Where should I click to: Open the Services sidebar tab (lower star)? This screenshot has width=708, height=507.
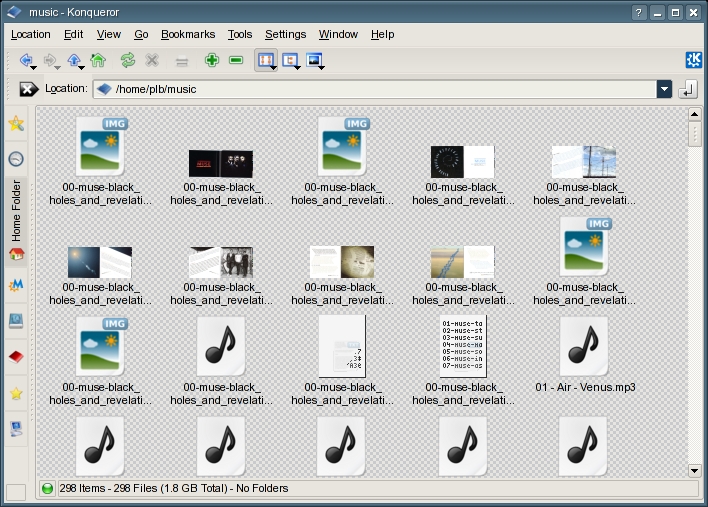[x=16, y=393]
